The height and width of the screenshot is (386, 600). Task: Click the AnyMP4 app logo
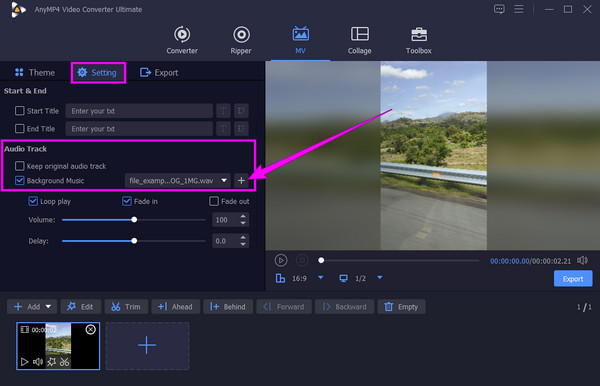18,10
